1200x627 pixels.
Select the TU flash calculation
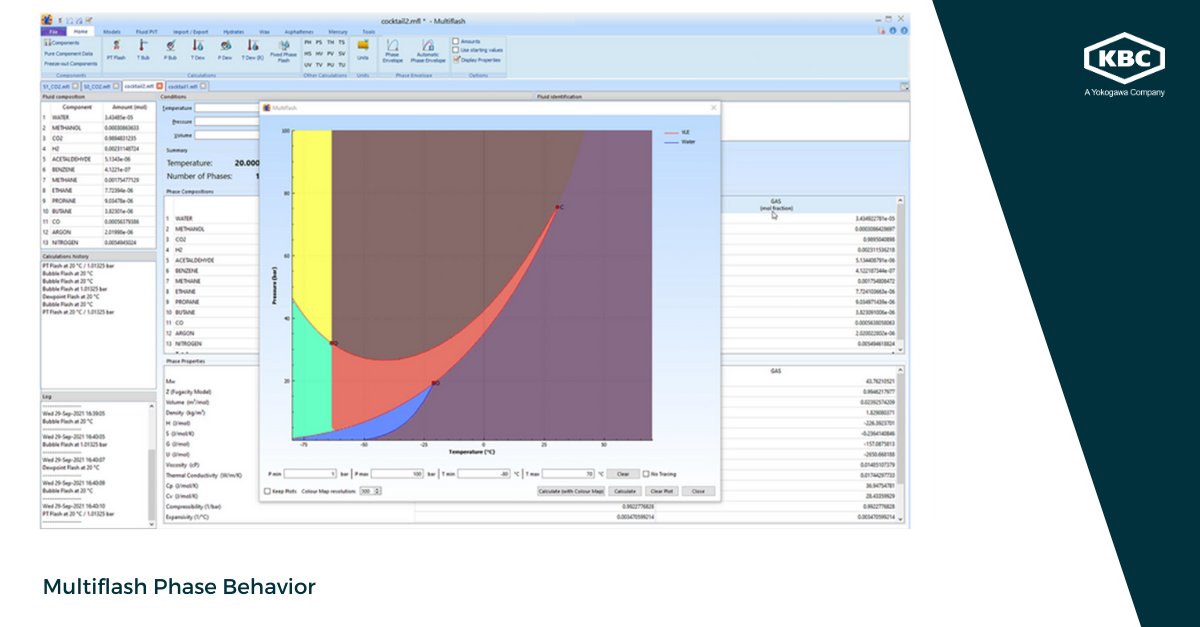pos(341,65)
